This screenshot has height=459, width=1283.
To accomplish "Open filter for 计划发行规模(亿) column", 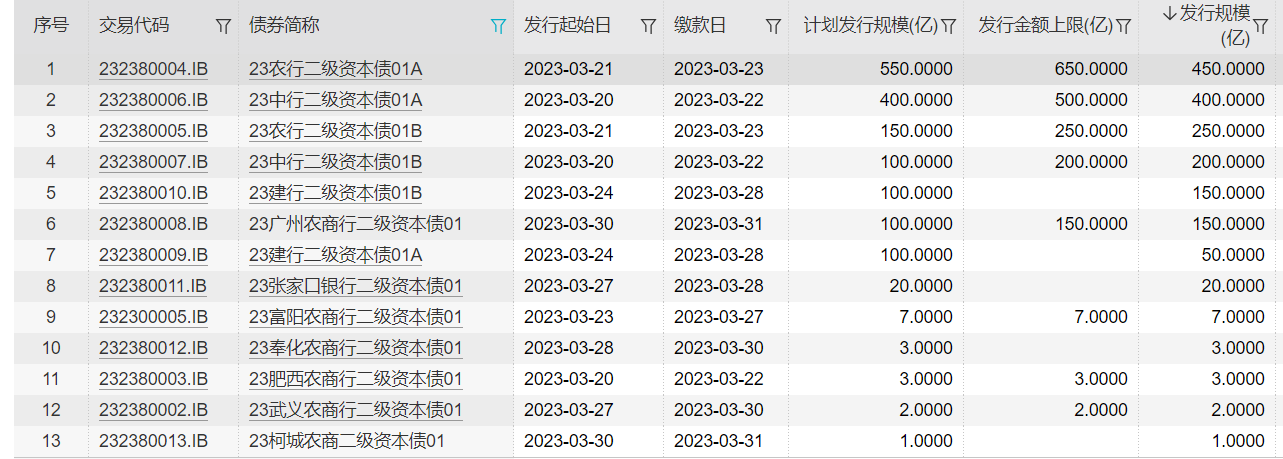I will point(949,26).
